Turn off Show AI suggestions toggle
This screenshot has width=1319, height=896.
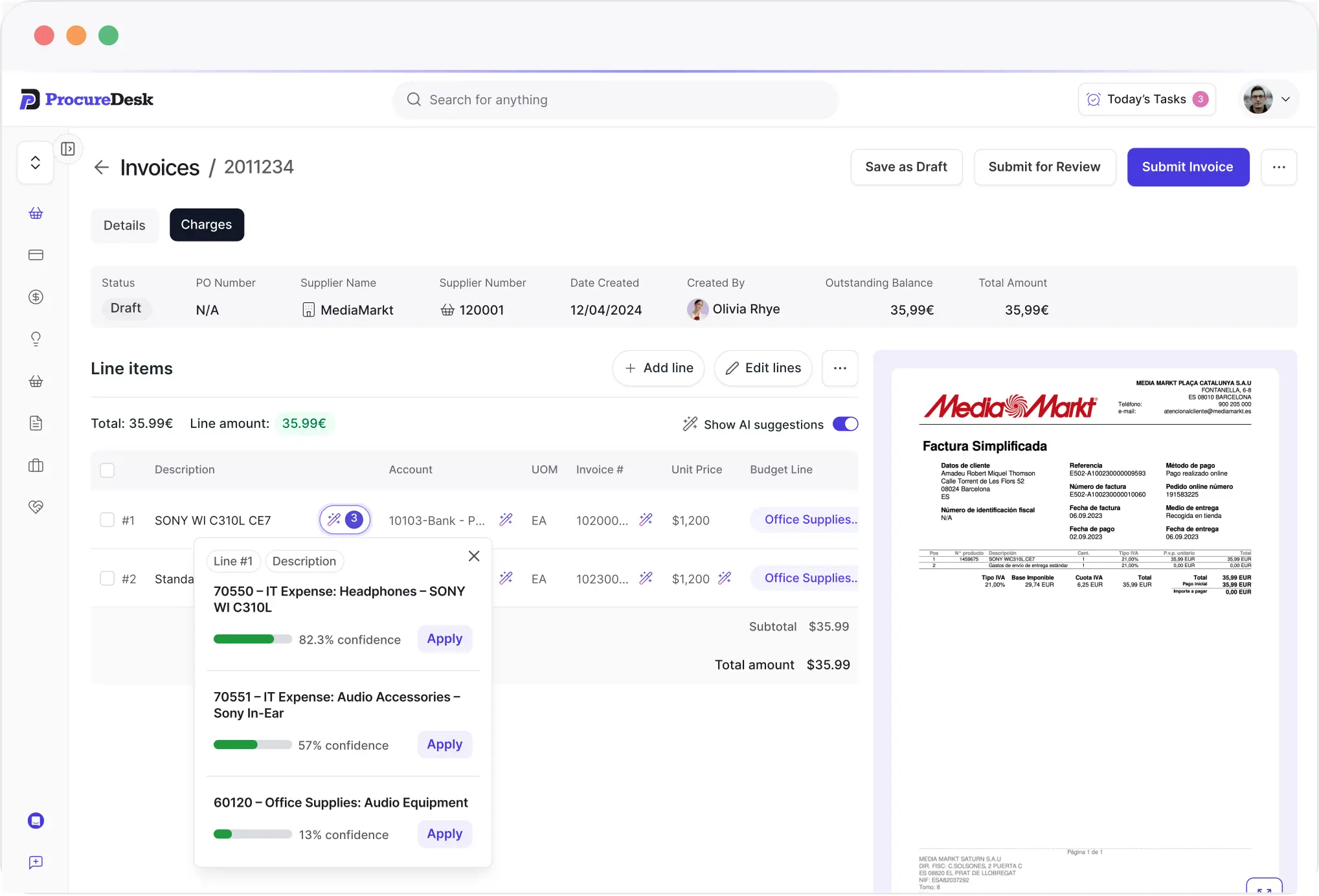[845, 424]
